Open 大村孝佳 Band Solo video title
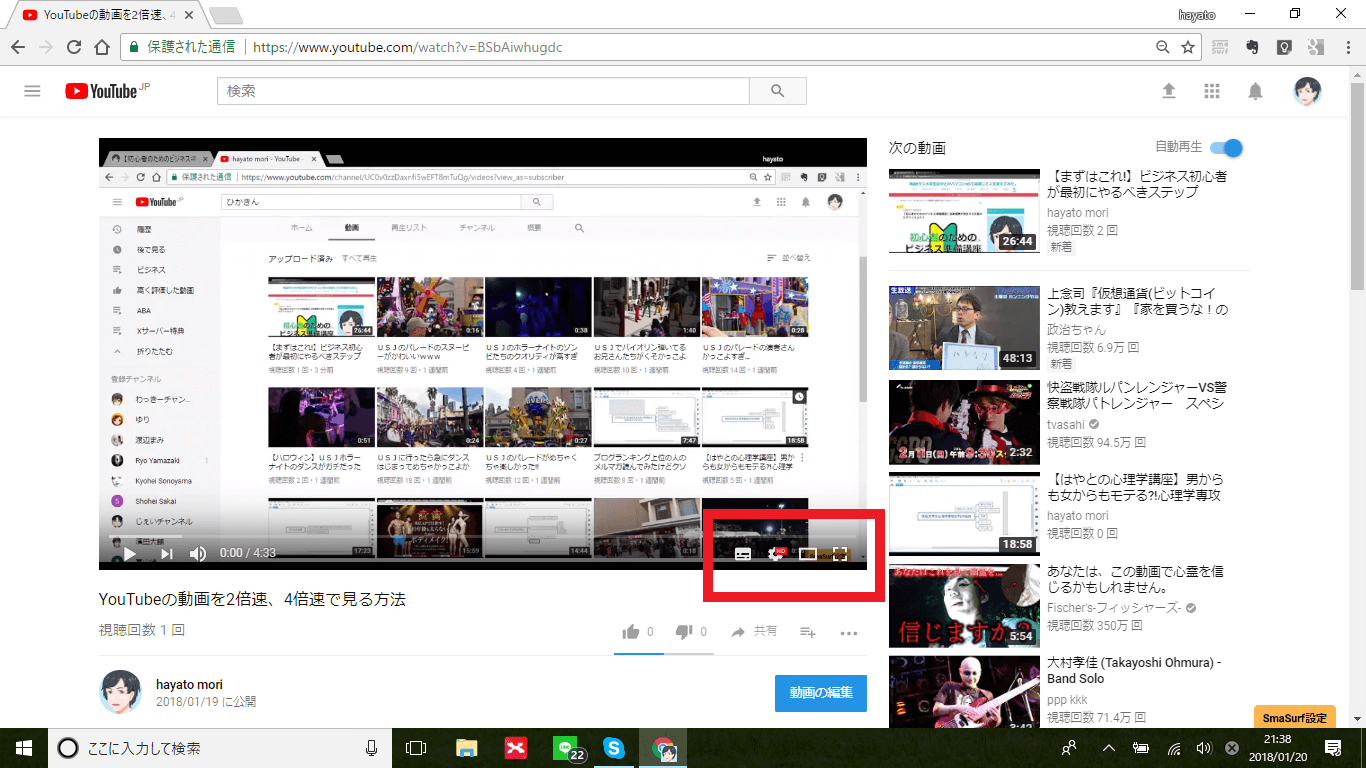Viewport: 1366px width, 768px height. coord(1134,671)
